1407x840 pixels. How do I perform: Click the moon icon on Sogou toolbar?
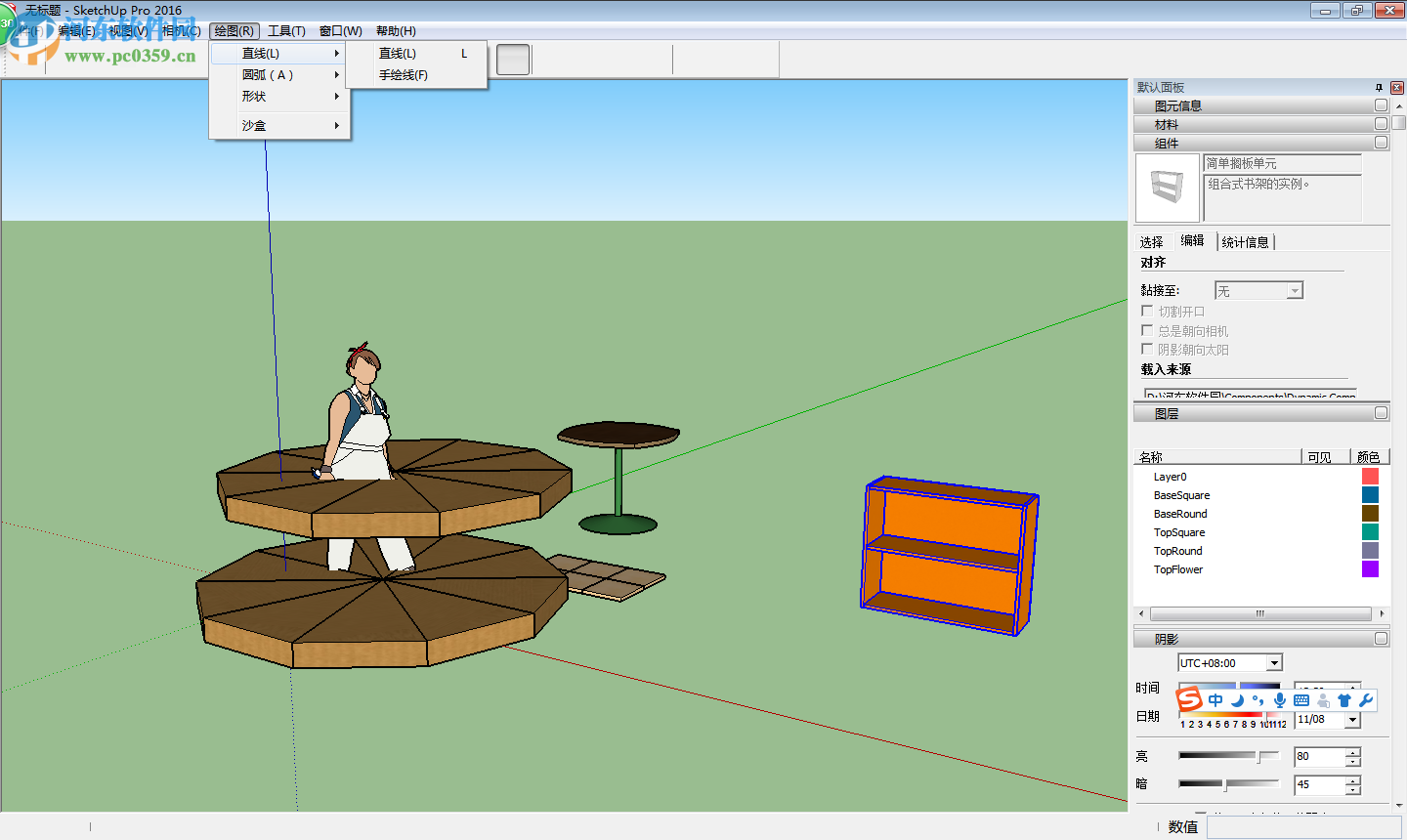coord(1237,699)
